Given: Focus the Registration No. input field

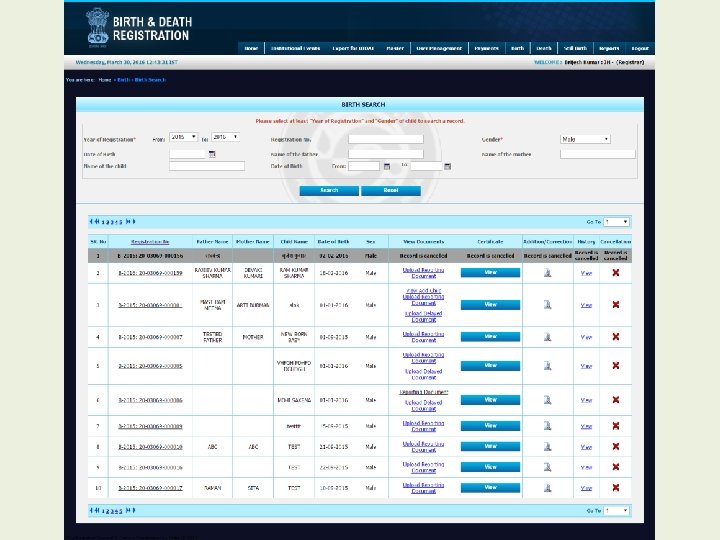Looking at the screenshot, I should click(x=386, y=139).
